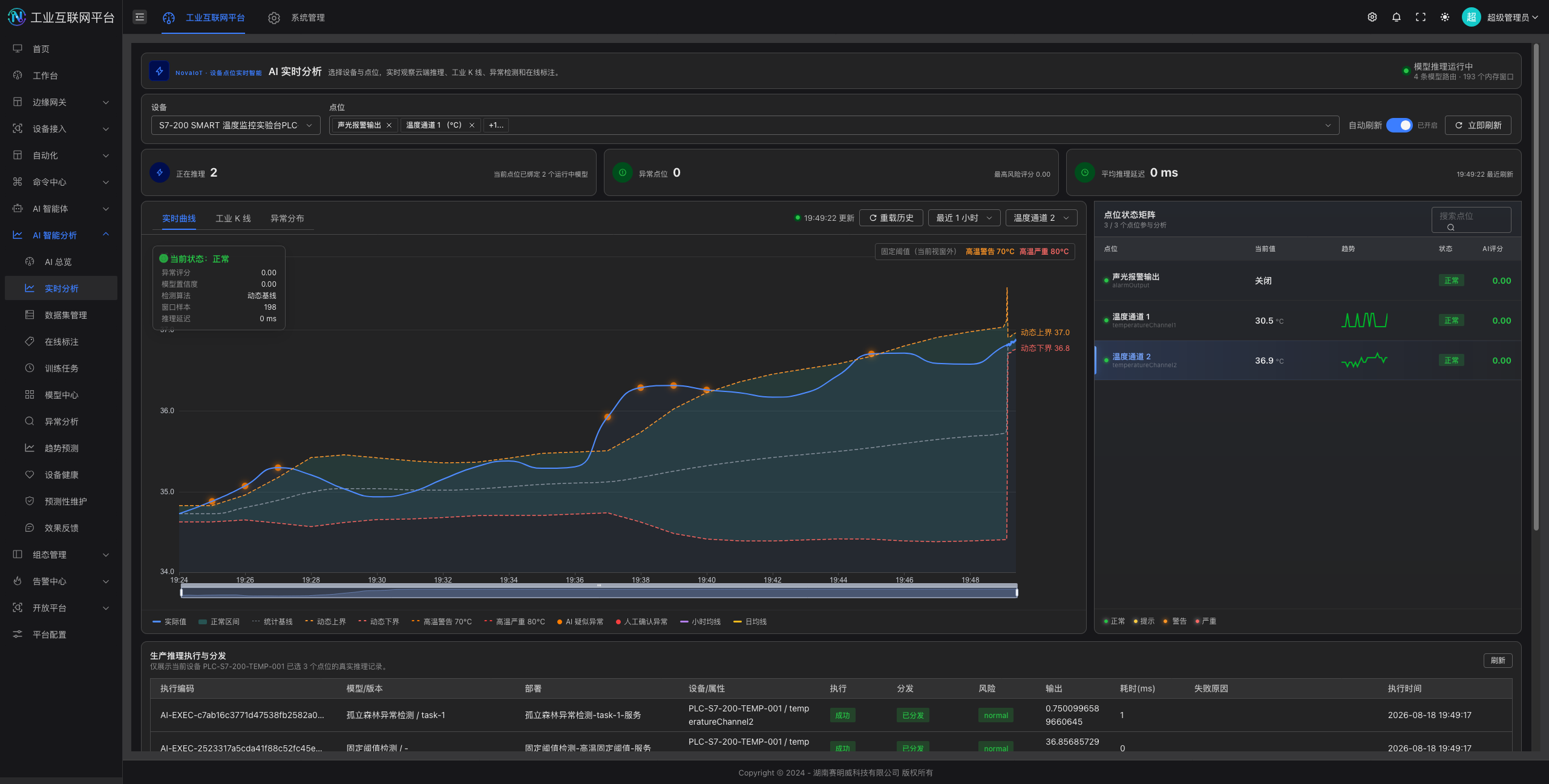Open 数据集管理 in the sidebar

click(61, 315)
